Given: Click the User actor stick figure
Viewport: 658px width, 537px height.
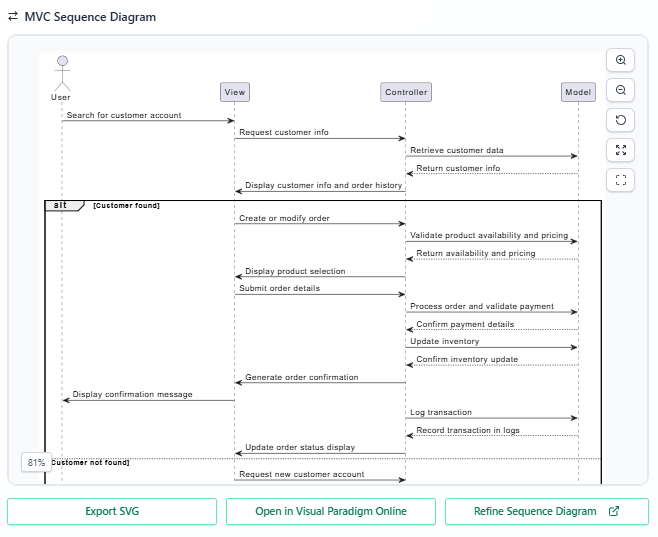Looking at the screenshot, I should [61, 72].
